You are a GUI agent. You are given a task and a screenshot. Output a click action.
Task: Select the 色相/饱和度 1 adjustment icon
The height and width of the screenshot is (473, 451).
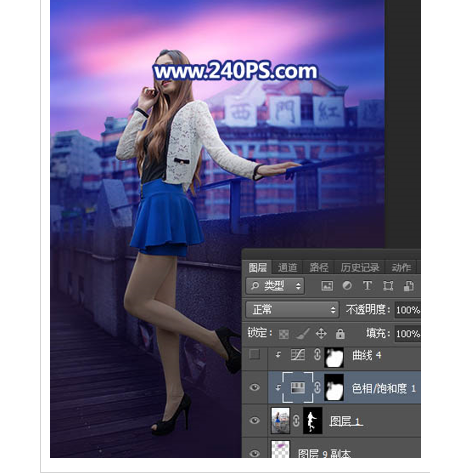click(x=298, y=388)
